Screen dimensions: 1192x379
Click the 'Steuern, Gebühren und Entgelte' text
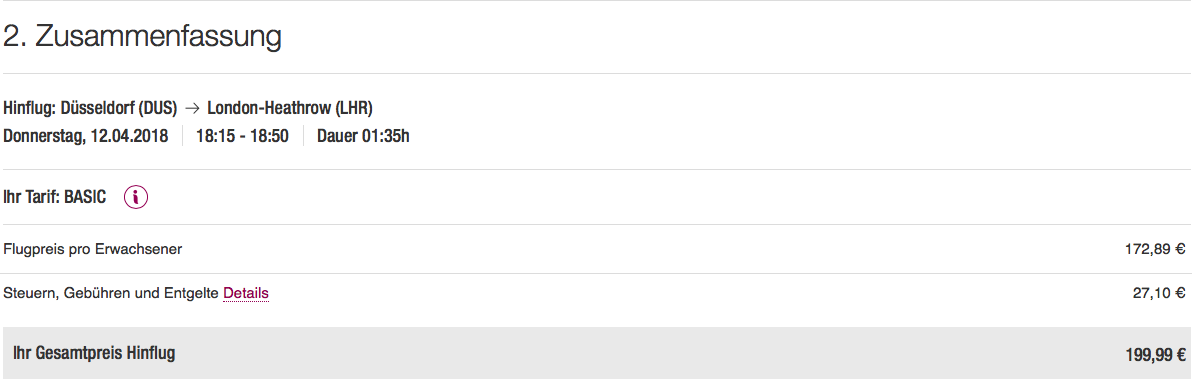[111, 293]
